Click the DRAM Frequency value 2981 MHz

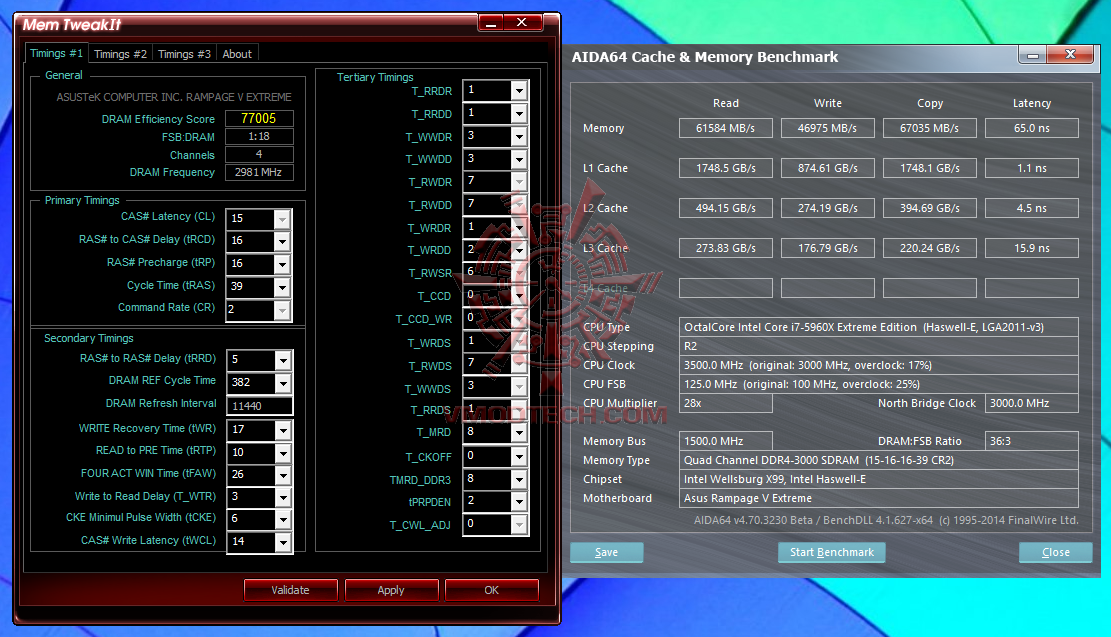(x=259, y=172)
